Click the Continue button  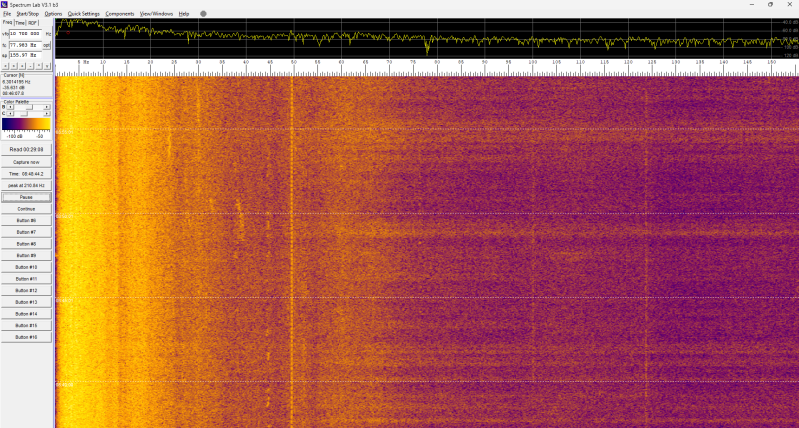[26, 209]
